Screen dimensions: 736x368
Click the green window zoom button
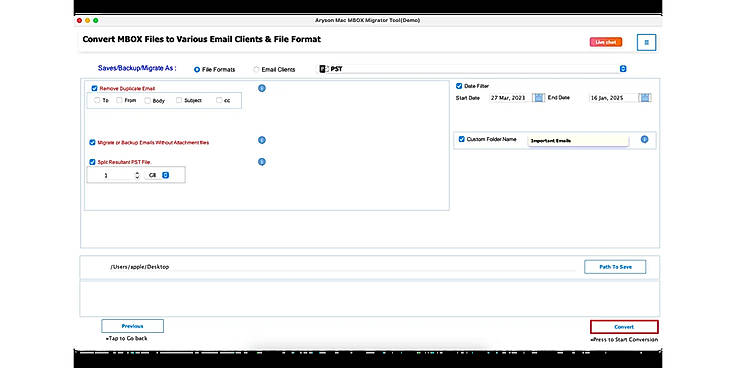[96, 21]
